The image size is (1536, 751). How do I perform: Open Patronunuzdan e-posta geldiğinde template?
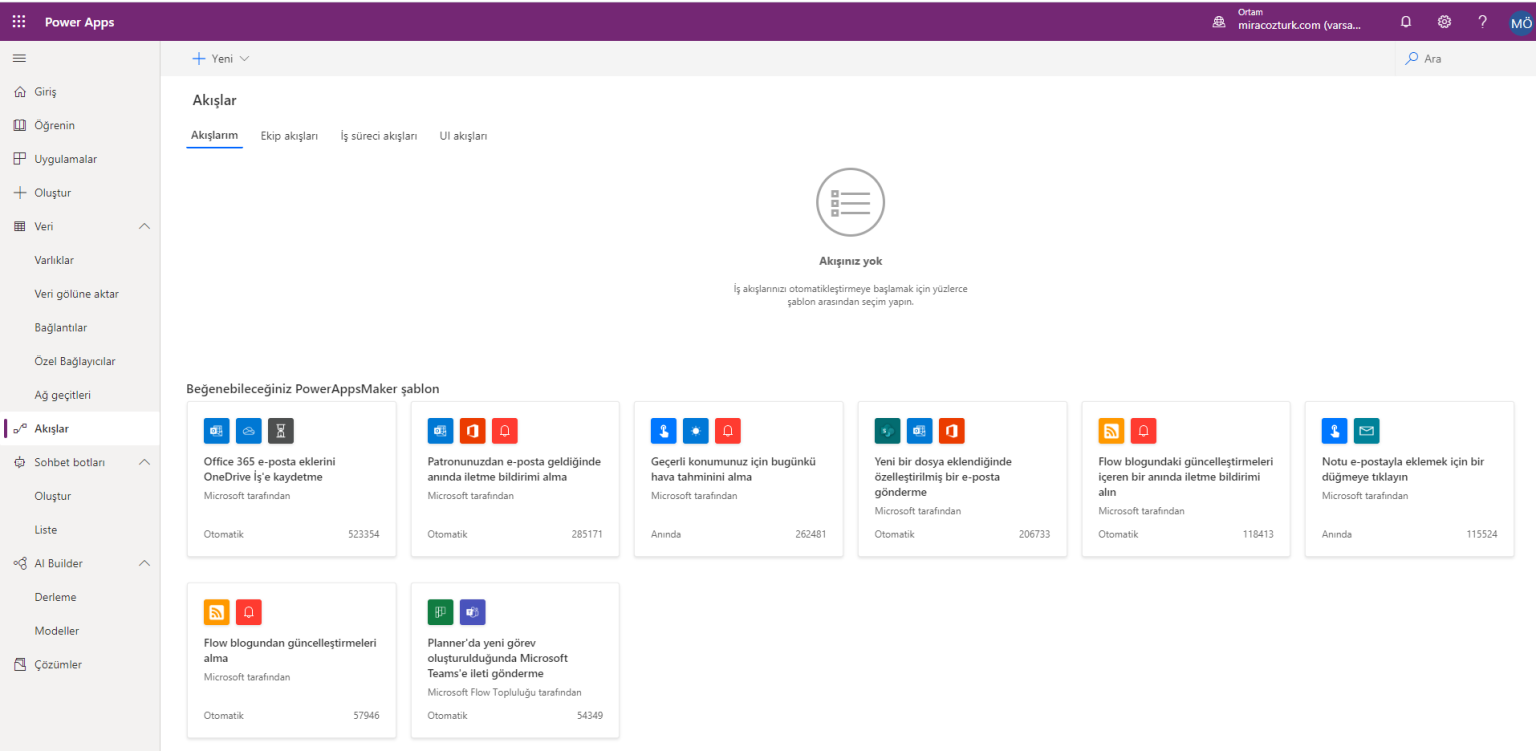click(x=515, y=479)
